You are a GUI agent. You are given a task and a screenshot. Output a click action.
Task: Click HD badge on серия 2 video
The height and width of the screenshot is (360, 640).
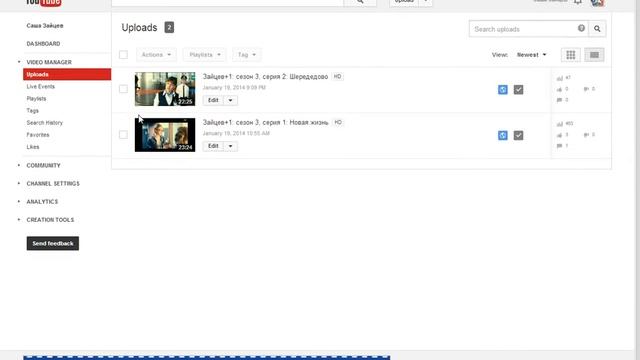click(x=337, y=77)
